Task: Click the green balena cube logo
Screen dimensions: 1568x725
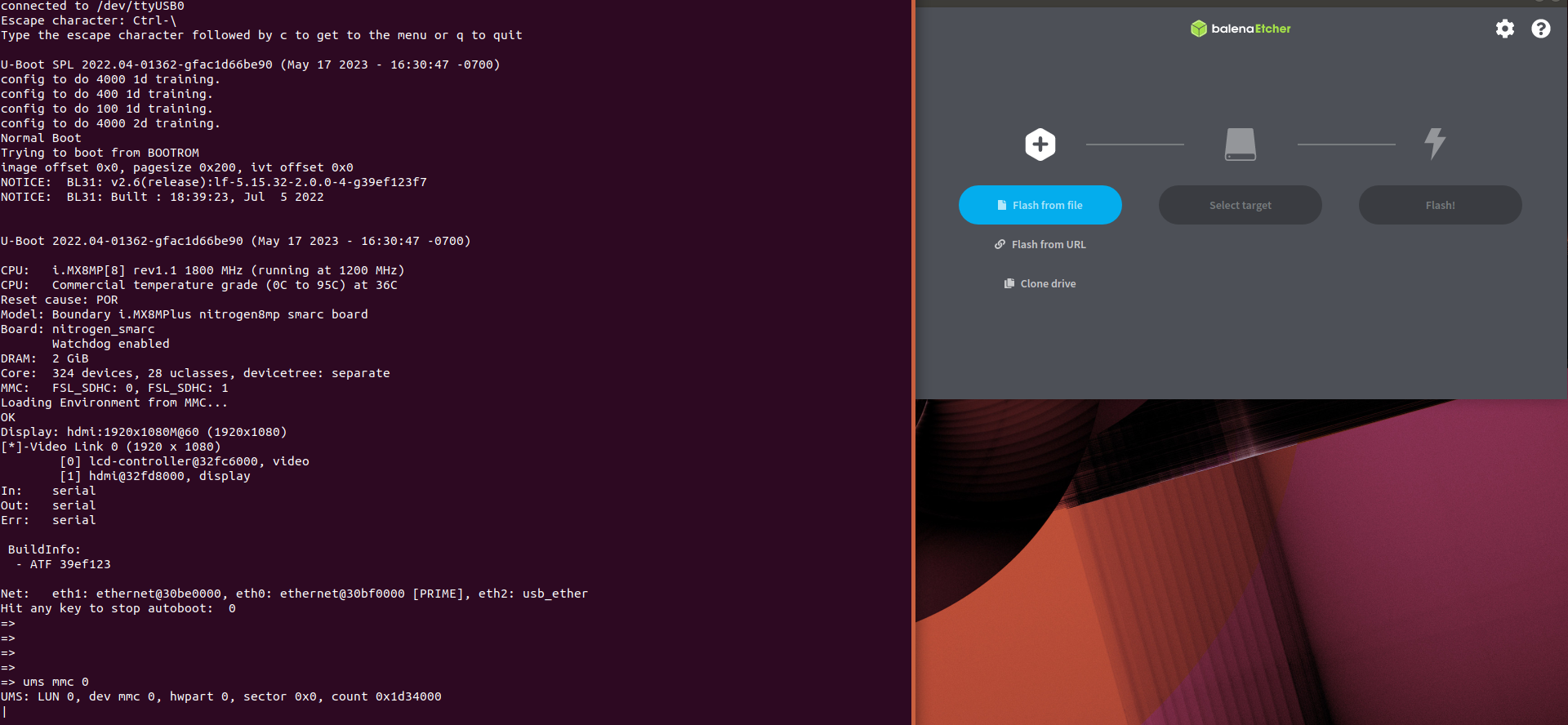Action: (x=1198, y=29)
